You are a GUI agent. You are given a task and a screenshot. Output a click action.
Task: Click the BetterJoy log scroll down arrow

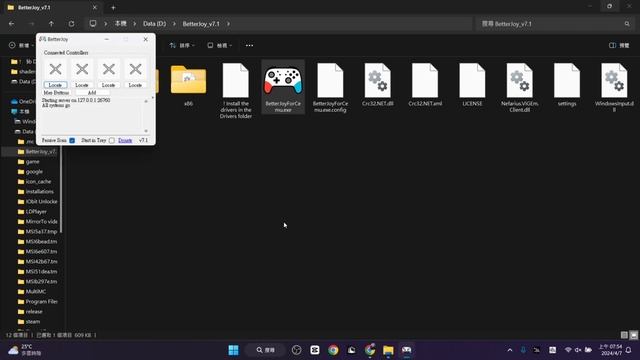[146, 131]
